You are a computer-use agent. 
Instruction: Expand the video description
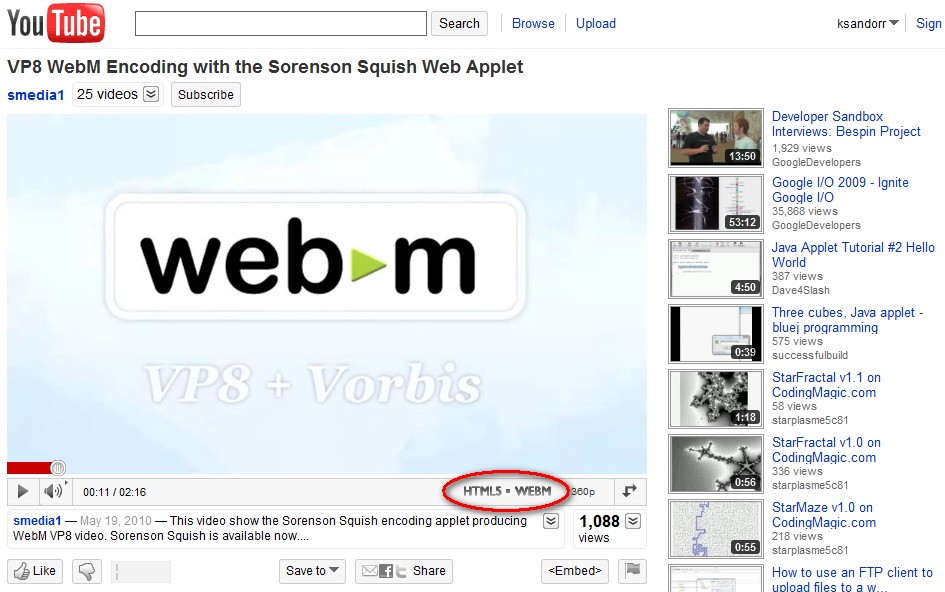coord(551,521)
